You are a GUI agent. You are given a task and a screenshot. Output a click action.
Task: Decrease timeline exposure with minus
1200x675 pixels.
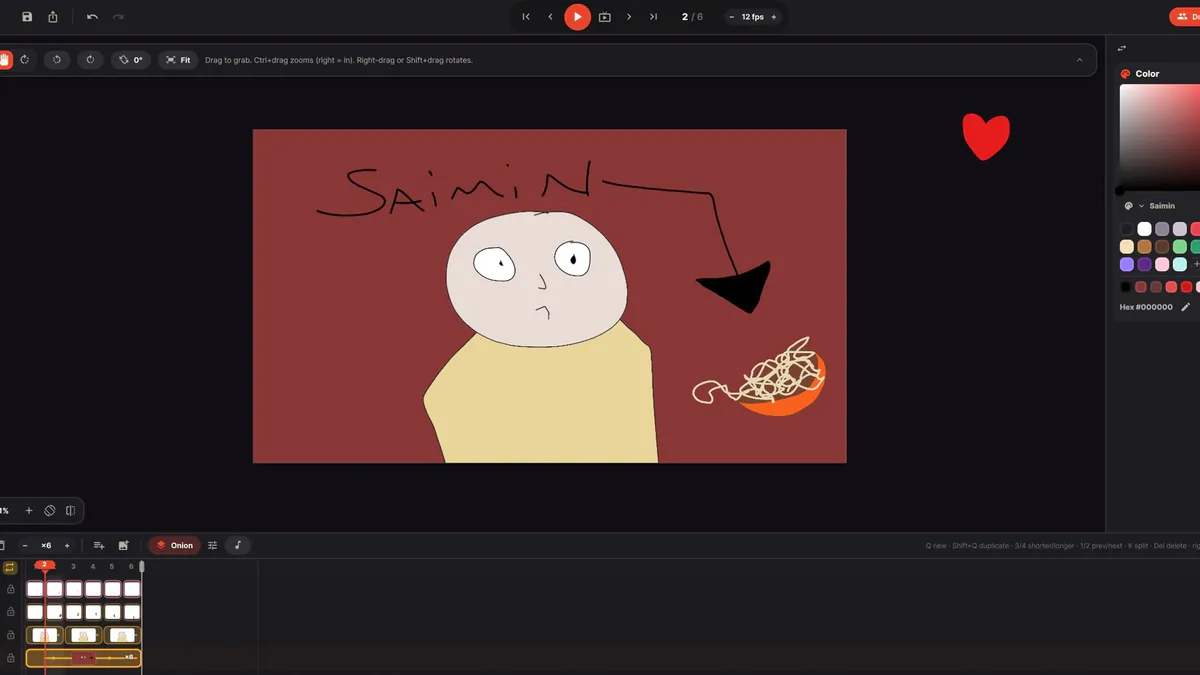coord(25,546)
